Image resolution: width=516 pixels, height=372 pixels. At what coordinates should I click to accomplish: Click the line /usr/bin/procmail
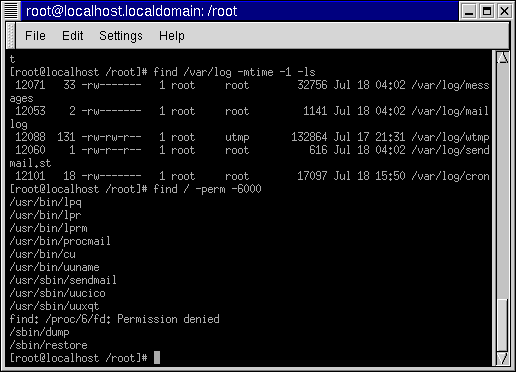pos(60,241)
